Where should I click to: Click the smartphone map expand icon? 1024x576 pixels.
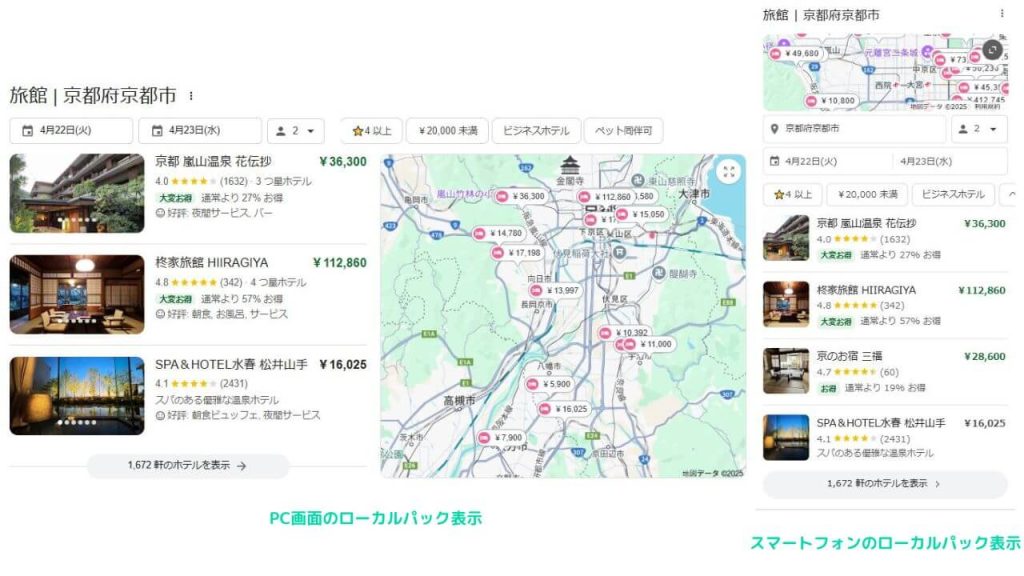coord(992,50)
